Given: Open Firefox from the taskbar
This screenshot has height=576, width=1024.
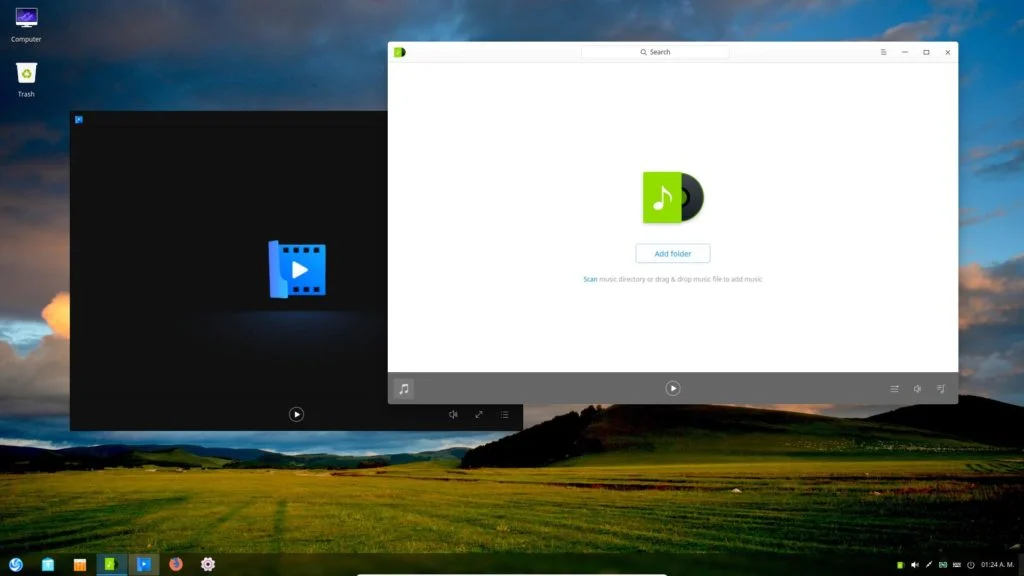Looking at the screenshot, I should point(176,564).
